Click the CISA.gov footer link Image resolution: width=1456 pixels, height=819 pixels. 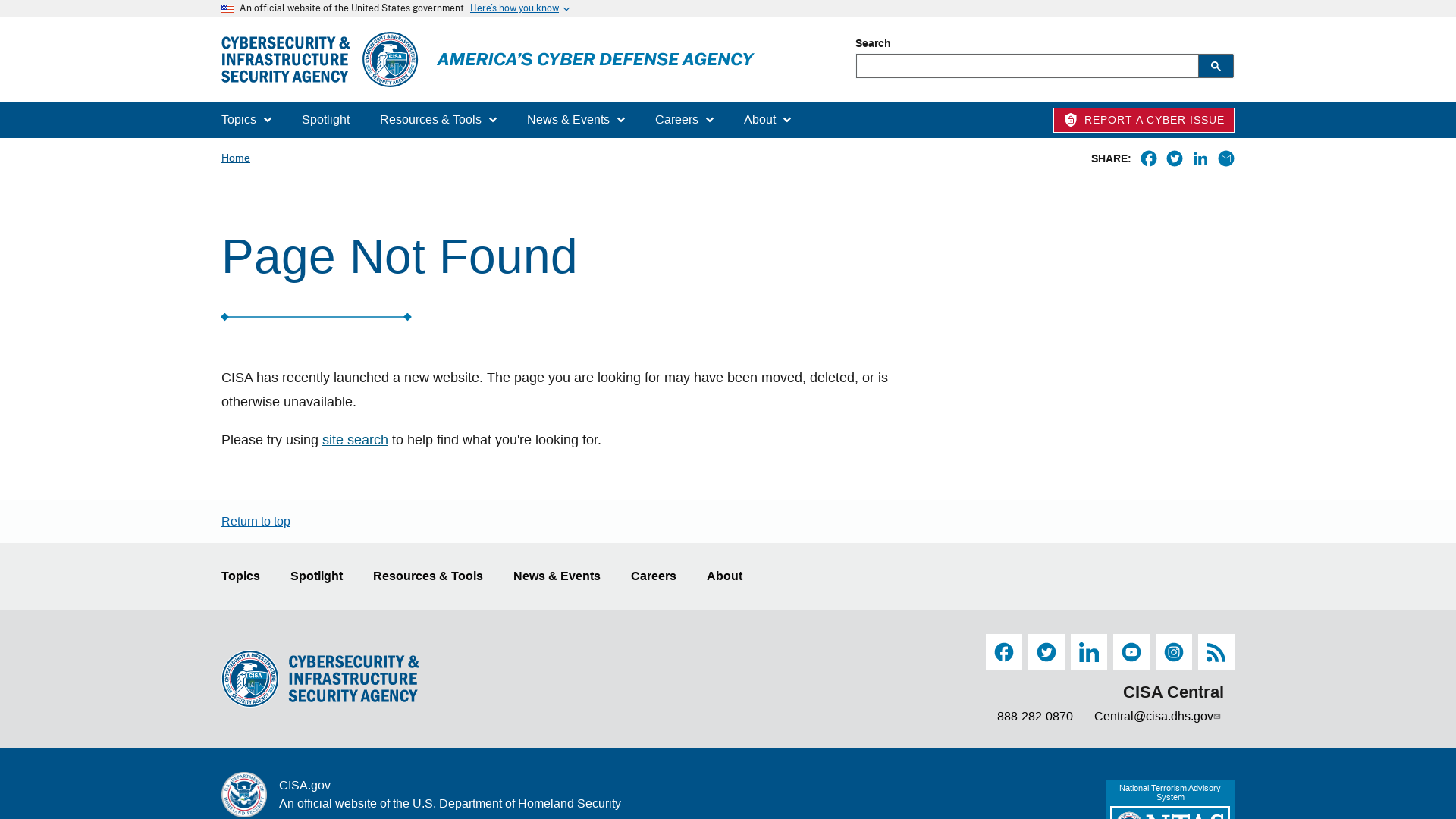coord(305,786)
